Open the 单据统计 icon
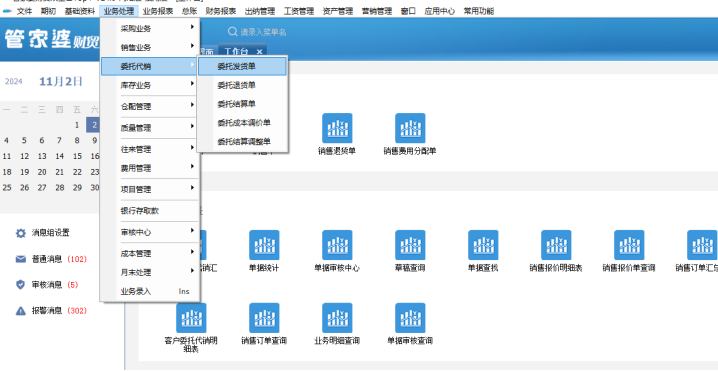The height and width of the screenshot is (371, 718). pos(264,245)
